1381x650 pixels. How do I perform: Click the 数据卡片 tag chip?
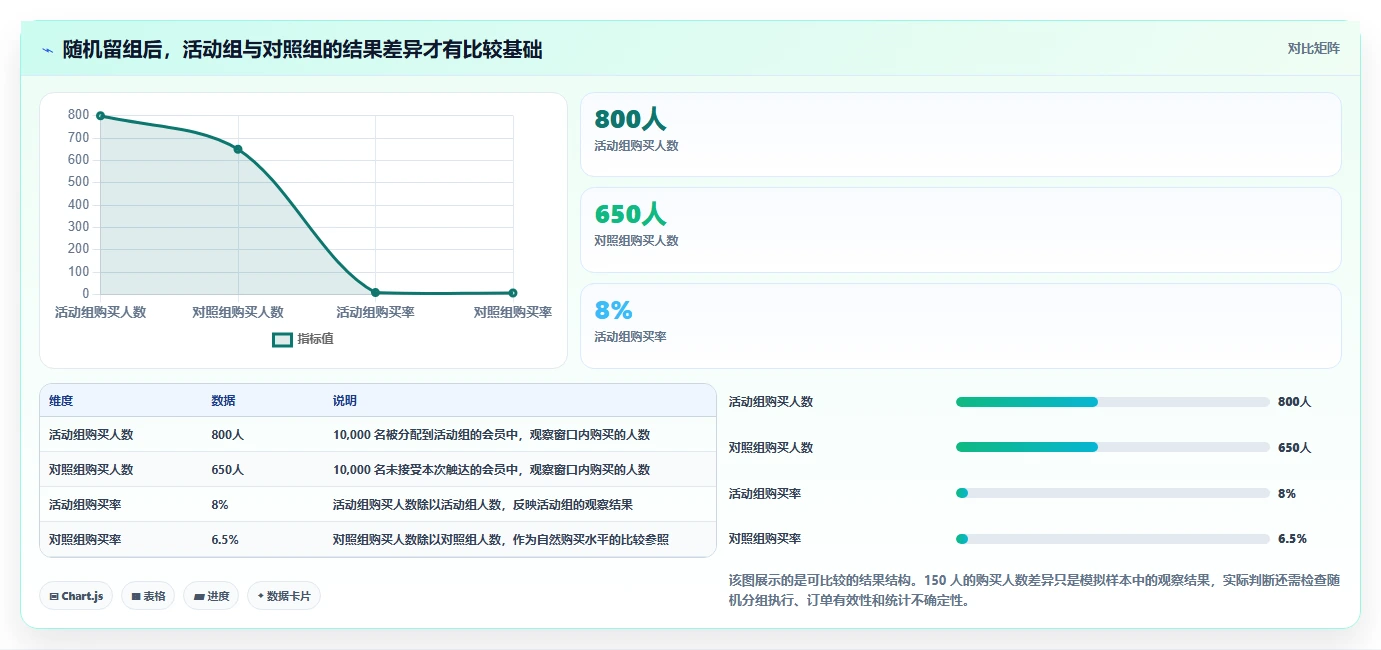(284, 596)
